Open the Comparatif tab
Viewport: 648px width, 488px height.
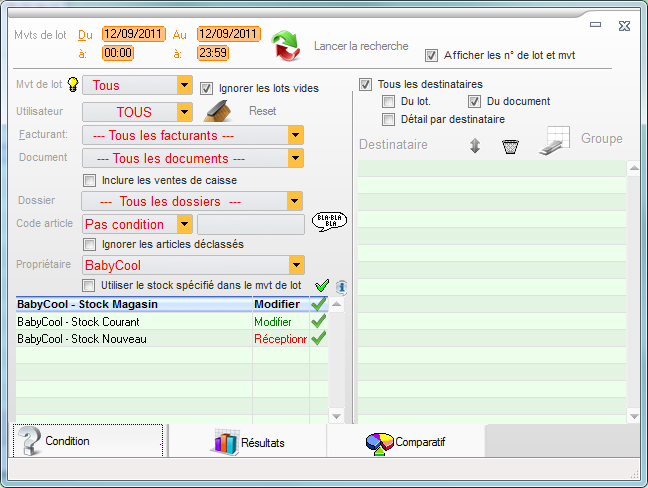point(405,441)
